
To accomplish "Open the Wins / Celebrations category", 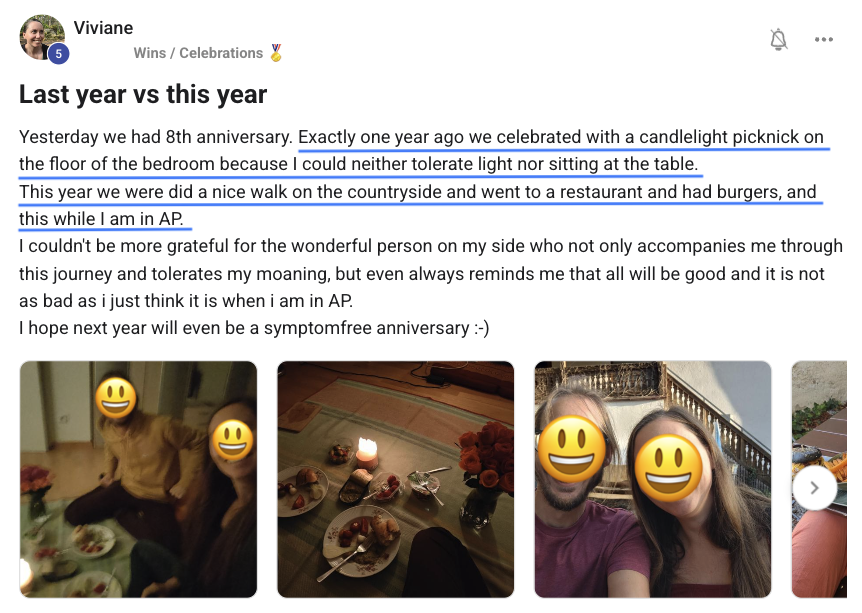I will pyautogui.click(x=198, y=53).
